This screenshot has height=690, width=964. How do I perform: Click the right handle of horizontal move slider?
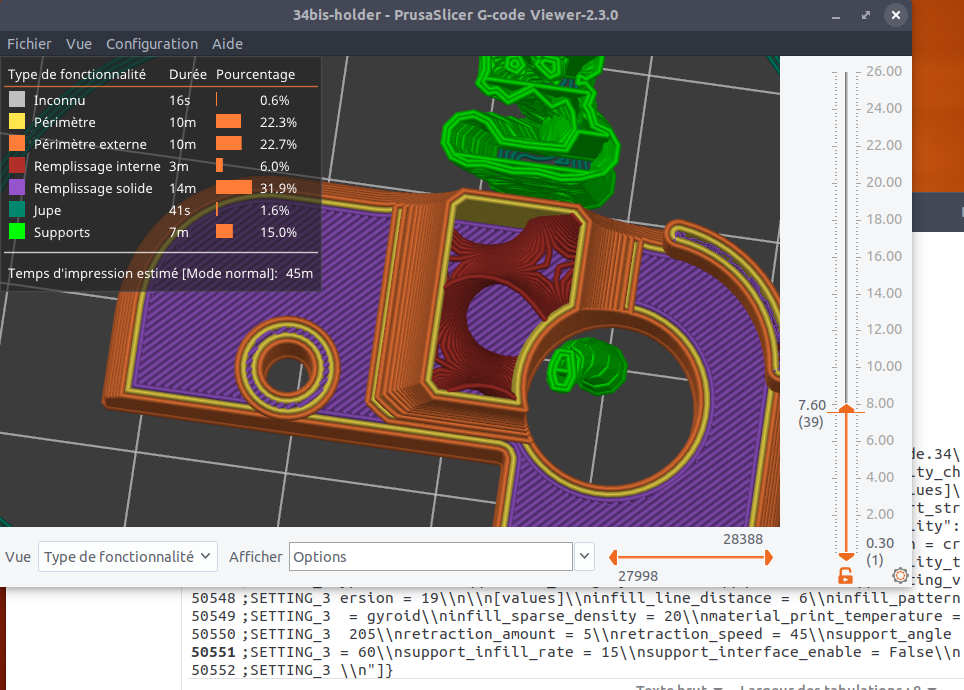[768, 558]
